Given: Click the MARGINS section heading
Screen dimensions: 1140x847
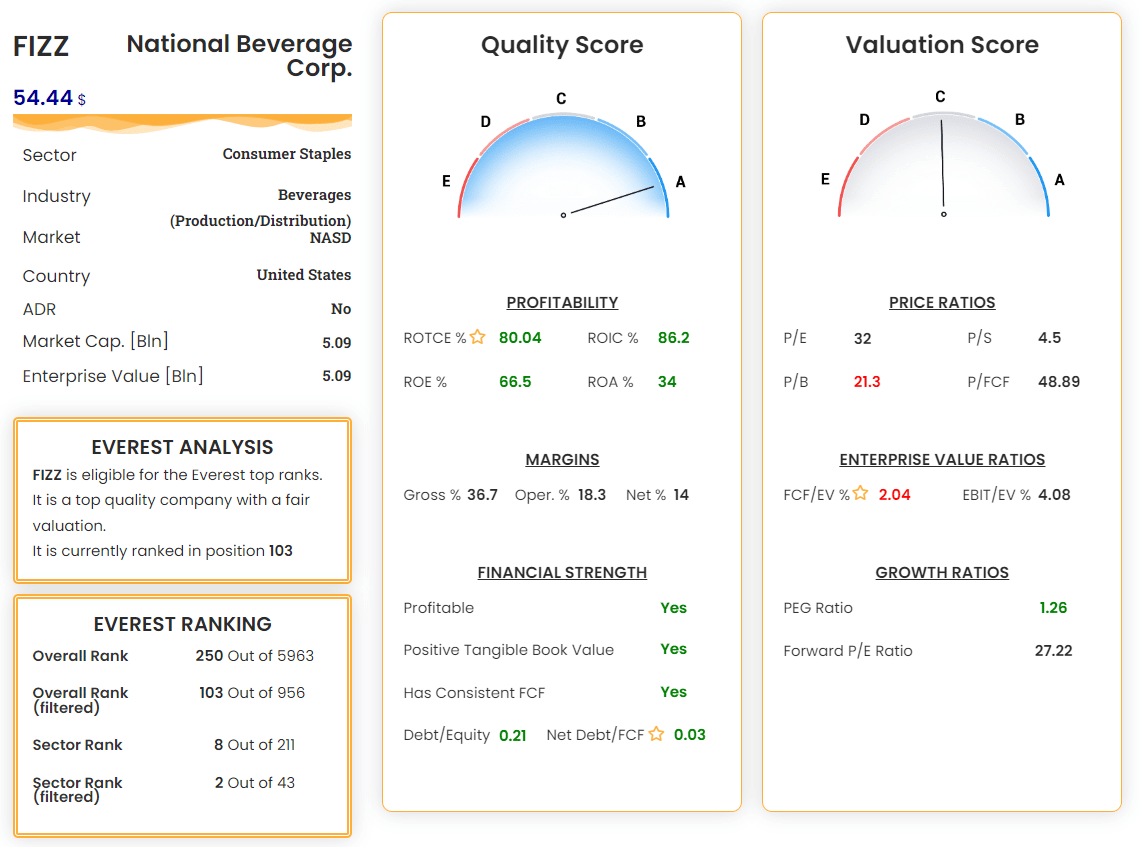Looking at the screenshot, I should (x=562, y=459).
